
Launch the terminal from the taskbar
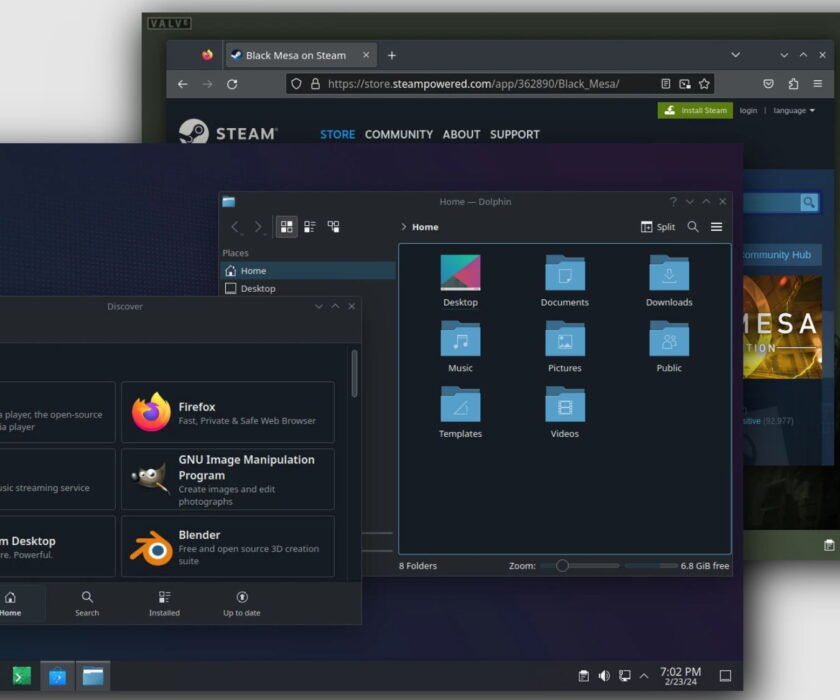pos(21,676)
